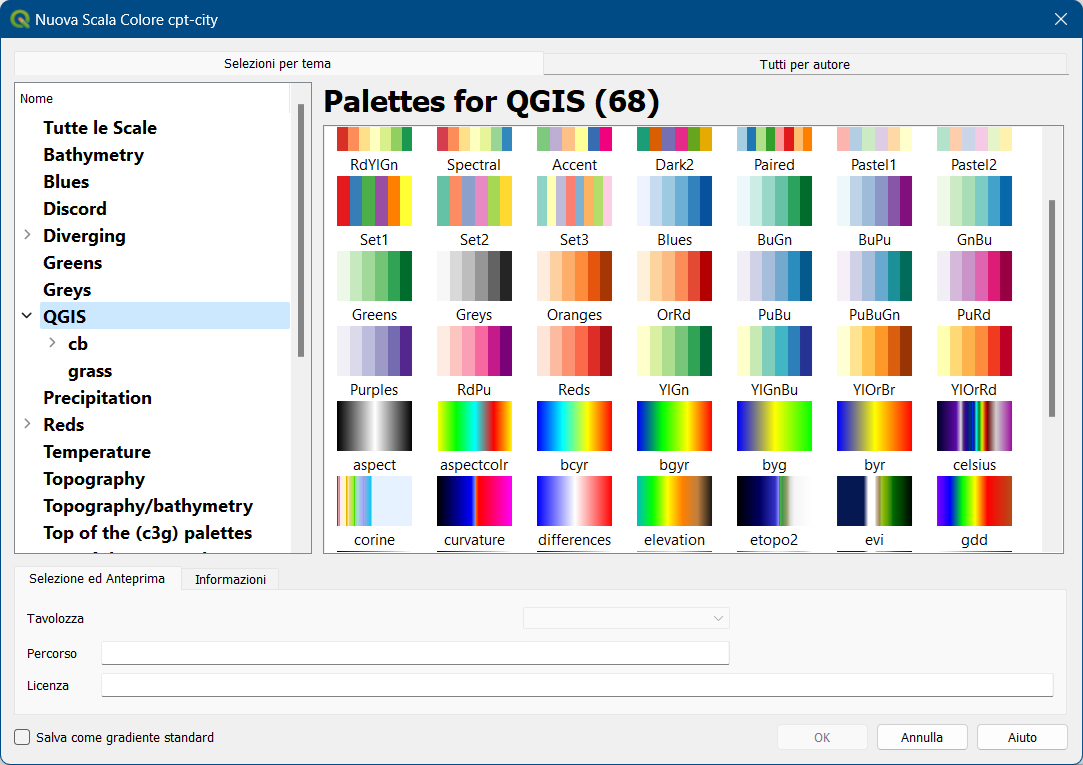Choose the bcyr gradient thumbnail
The image size is (1083, 765).
(x=575, y=426)
